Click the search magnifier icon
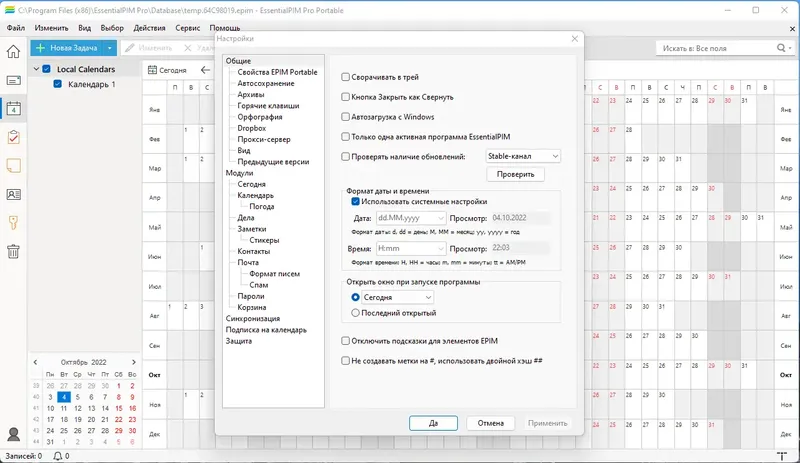Viewport: 800px width, 463px height. tap(781, 48)
